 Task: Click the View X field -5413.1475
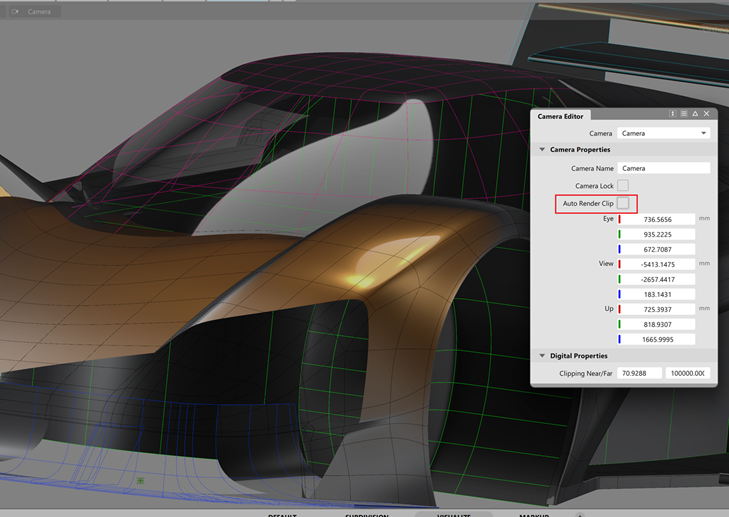[656, 265]
